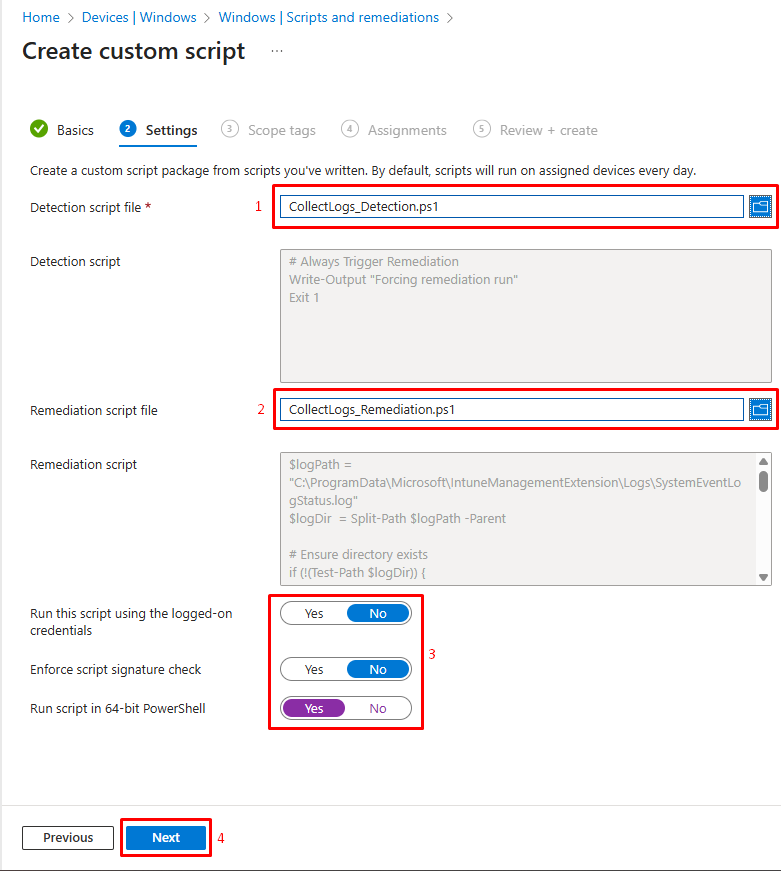Click the Basics step green checkmark icon
Screen dimensions: 781x871
pos(39,129)
